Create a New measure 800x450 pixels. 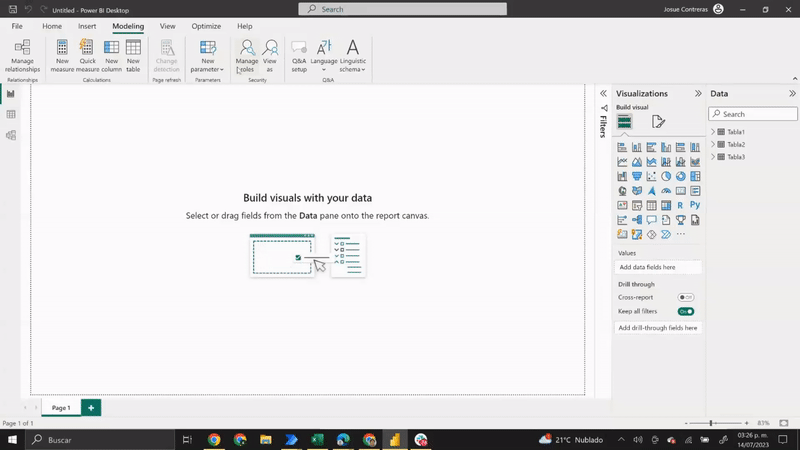coord(62,56)
